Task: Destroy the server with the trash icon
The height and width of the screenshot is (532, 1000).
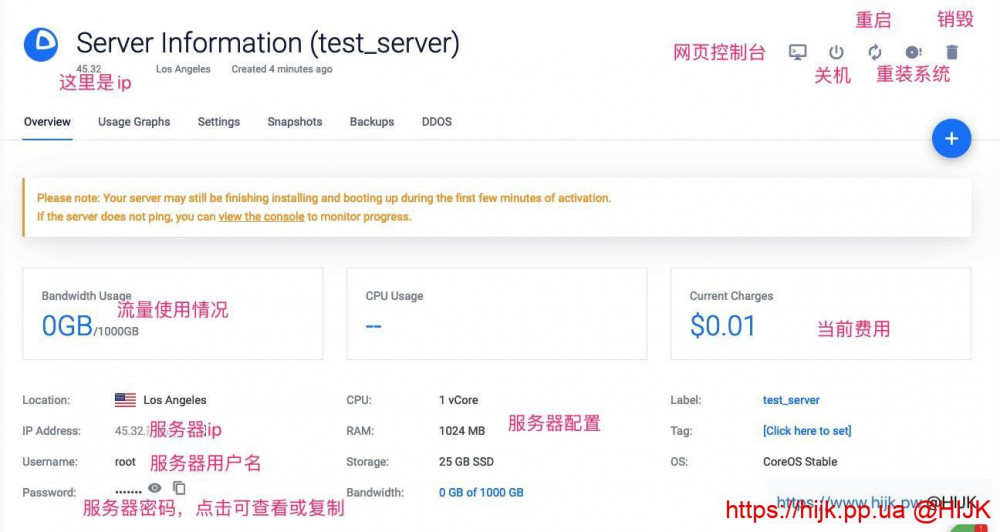Action: 952,52
